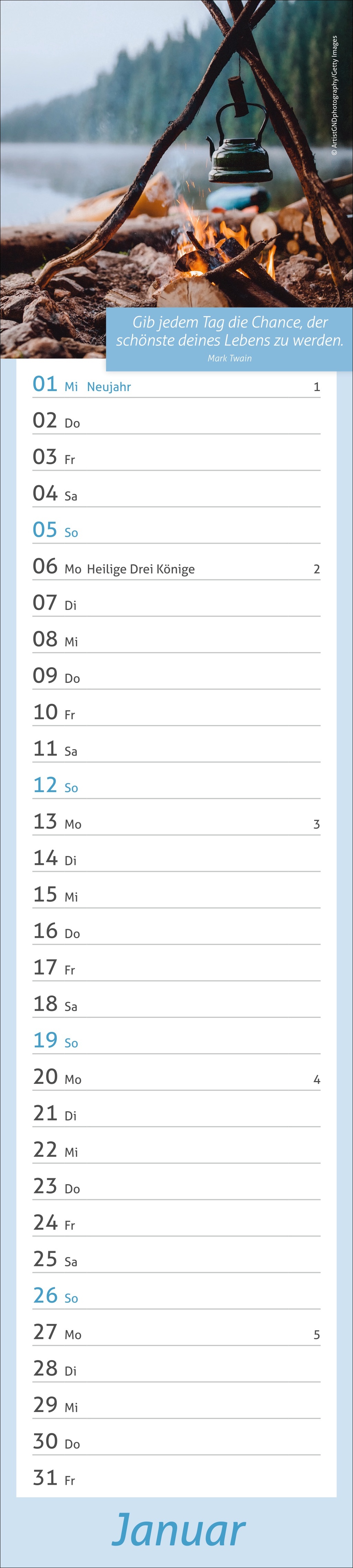Click the Getty Images photo credit
This screenshot has width=353, height=1568.
tap(334, 96)
